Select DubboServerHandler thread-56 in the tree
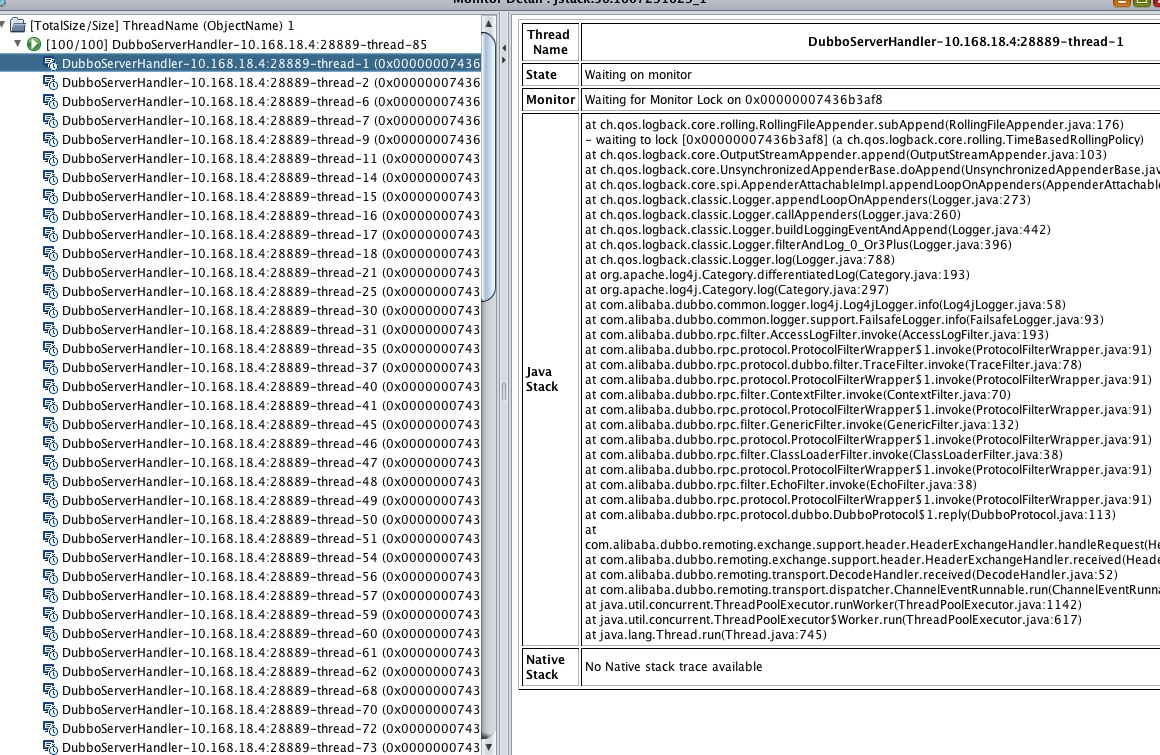Viewport: 1160px width, 755px height. pyautogui.click(x=271, y=576)
